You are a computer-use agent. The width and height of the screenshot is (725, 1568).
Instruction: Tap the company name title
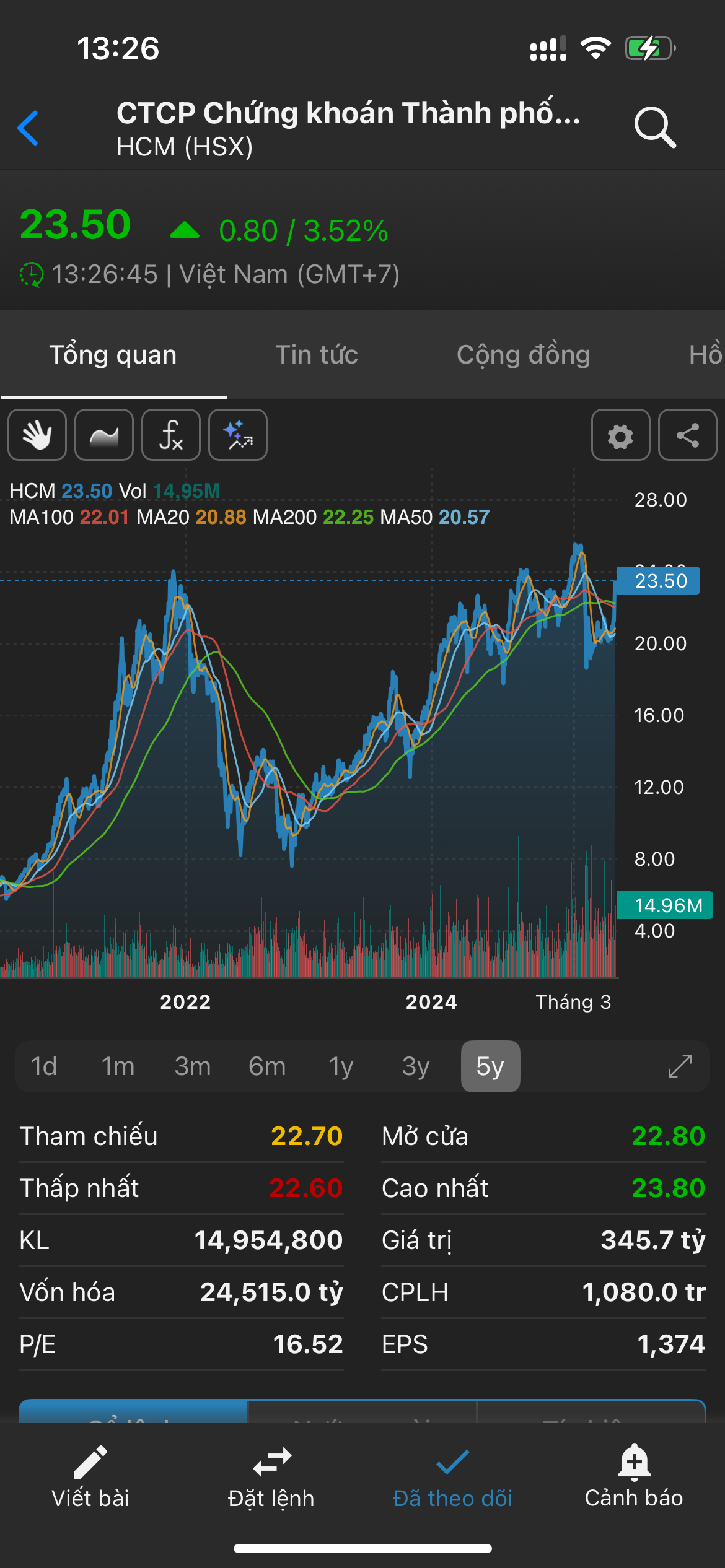coord(348,113)
